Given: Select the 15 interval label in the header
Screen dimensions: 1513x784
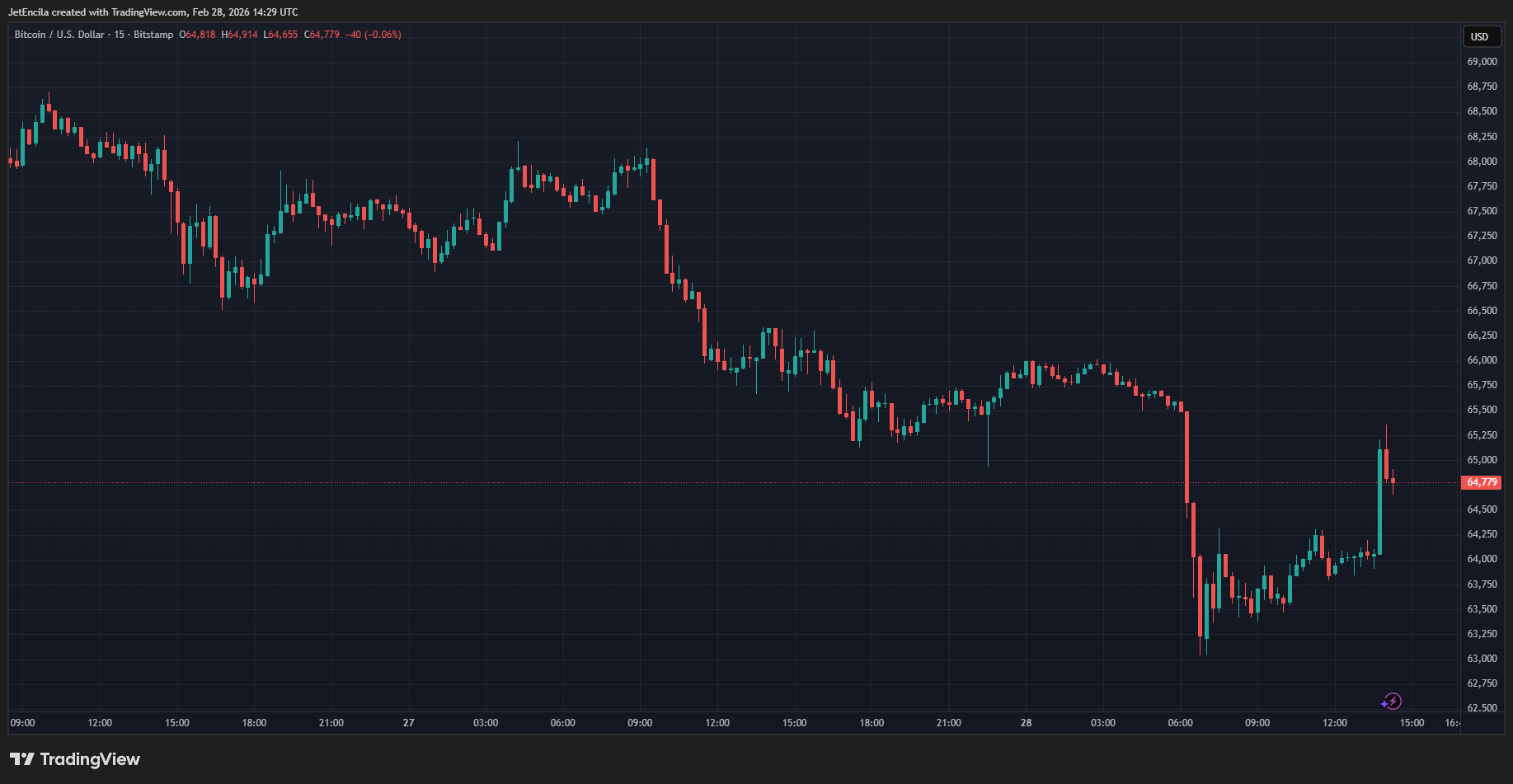Looking at the screenshot, I should (x=119, y=35).
